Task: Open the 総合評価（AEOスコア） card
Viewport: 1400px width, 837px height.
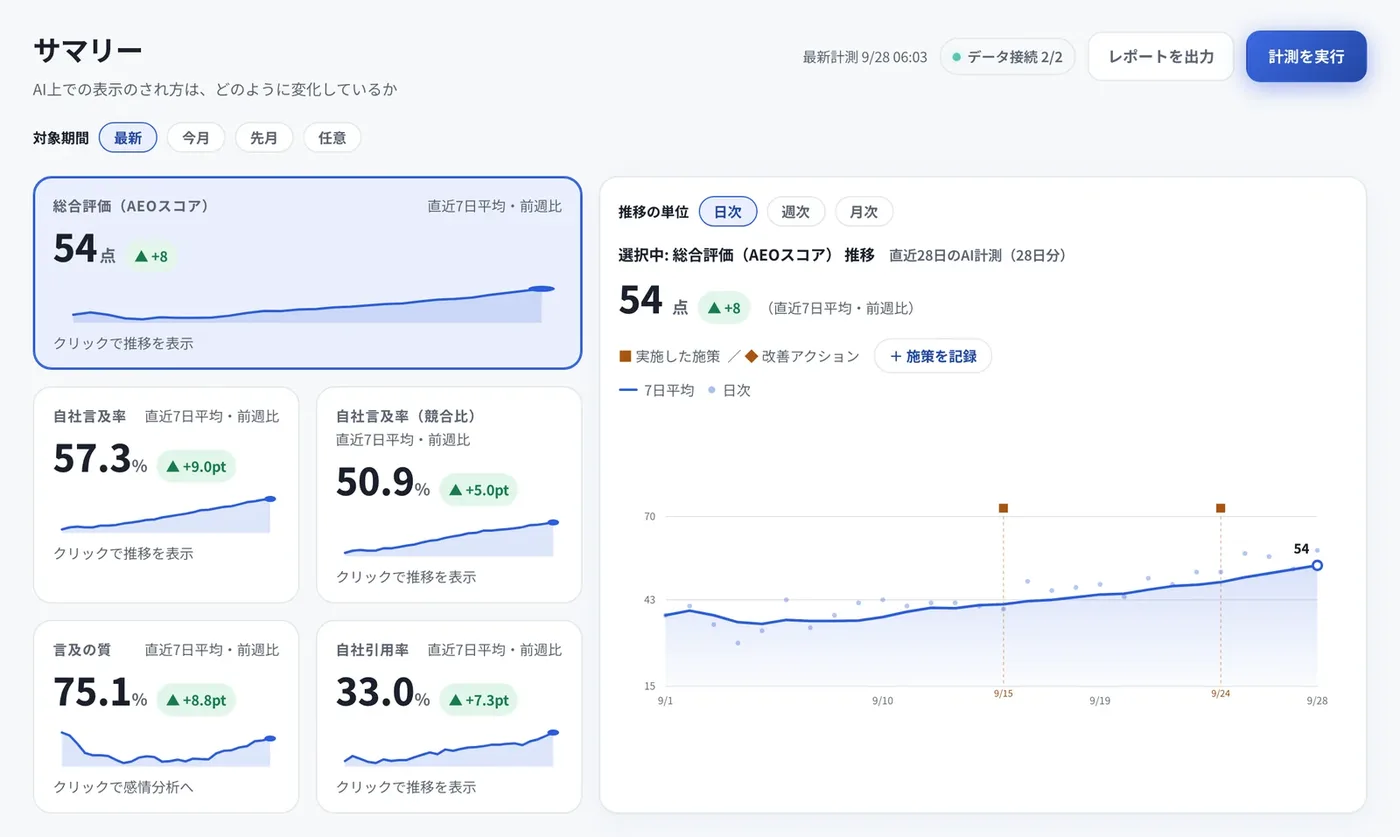Action: pos(307,273)
